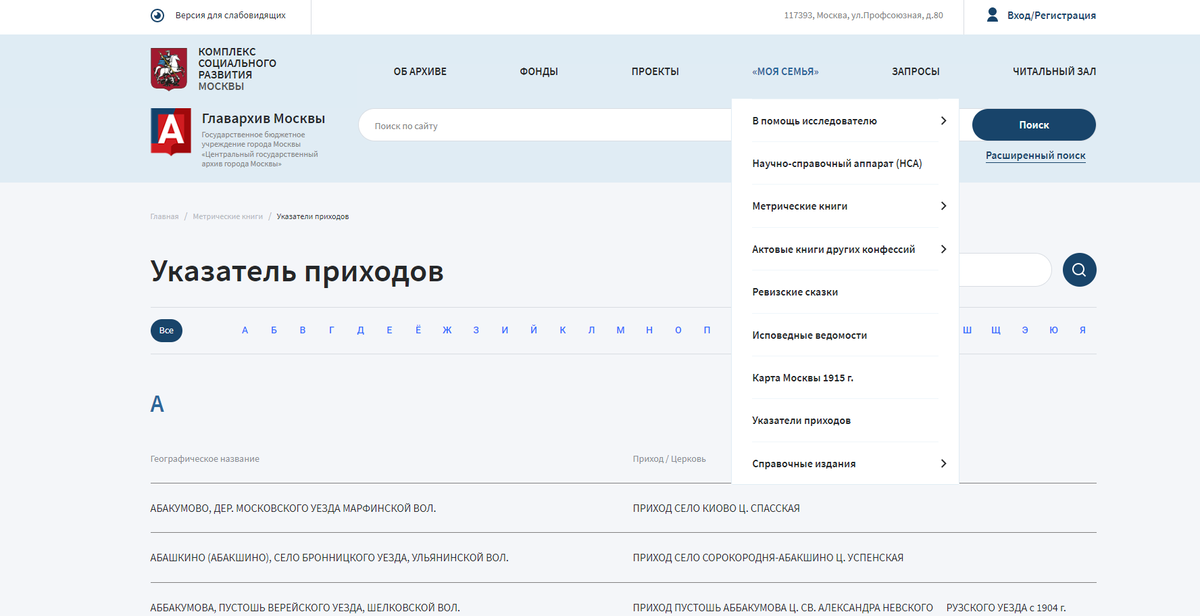Image resolution: width=1200 pixels, height=616 pixels.
Task: Select Научно-справочный аппарат (НСА) menu entry
Action: pyautogui.click(x=837, y=163)
